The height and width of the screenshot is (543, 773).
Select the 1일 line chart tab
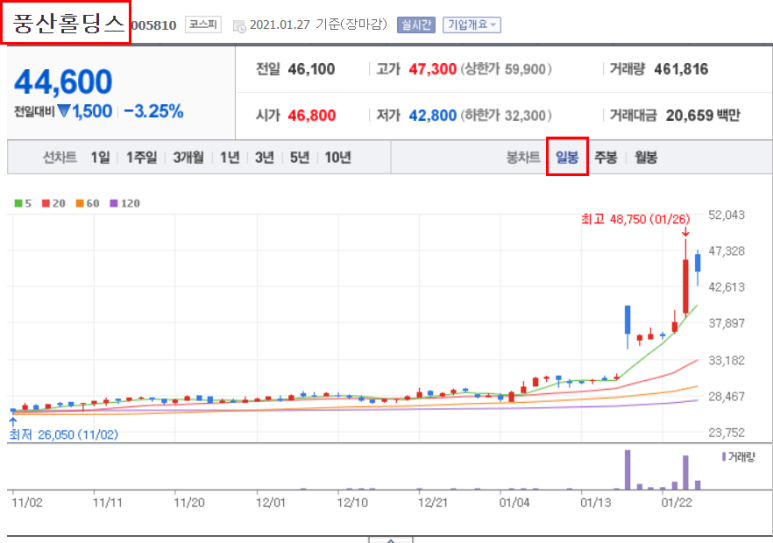pos(100,158)
